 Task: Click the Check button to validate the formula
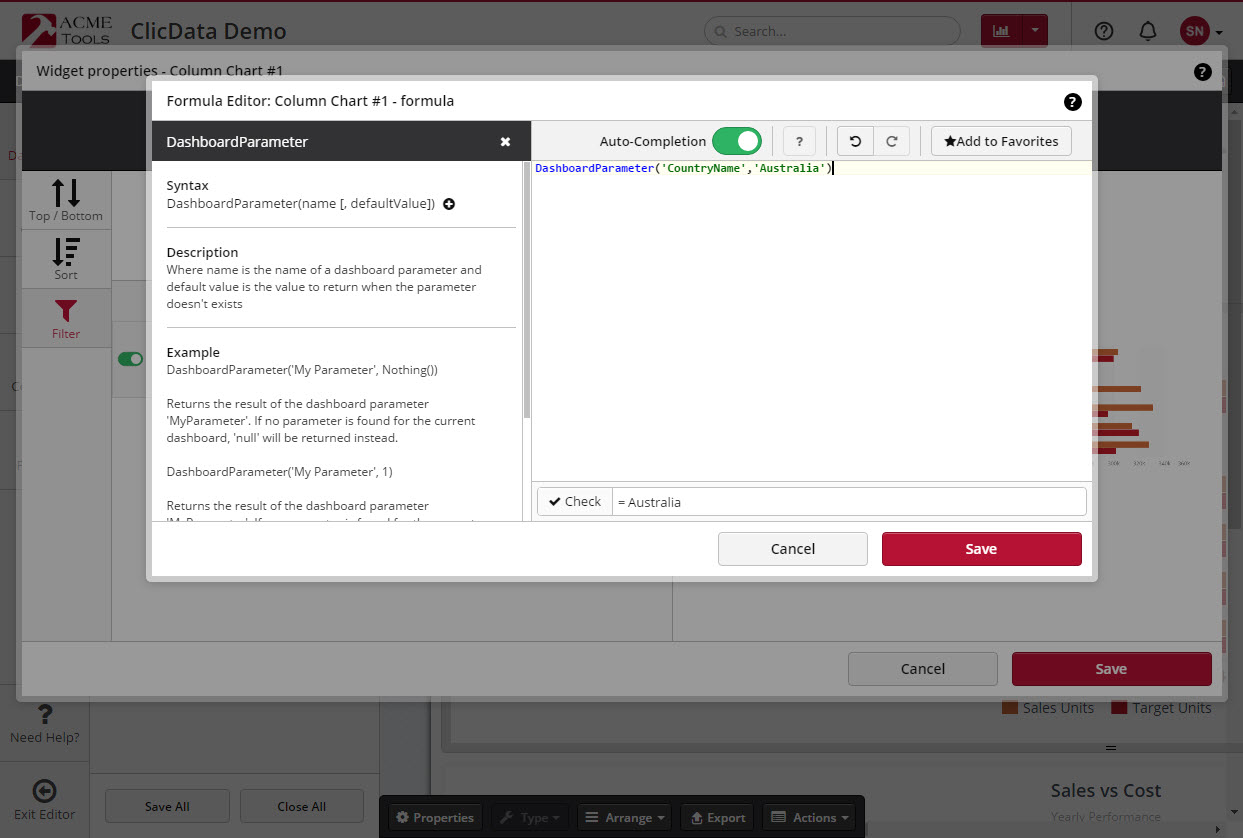(x=573, y=501)
